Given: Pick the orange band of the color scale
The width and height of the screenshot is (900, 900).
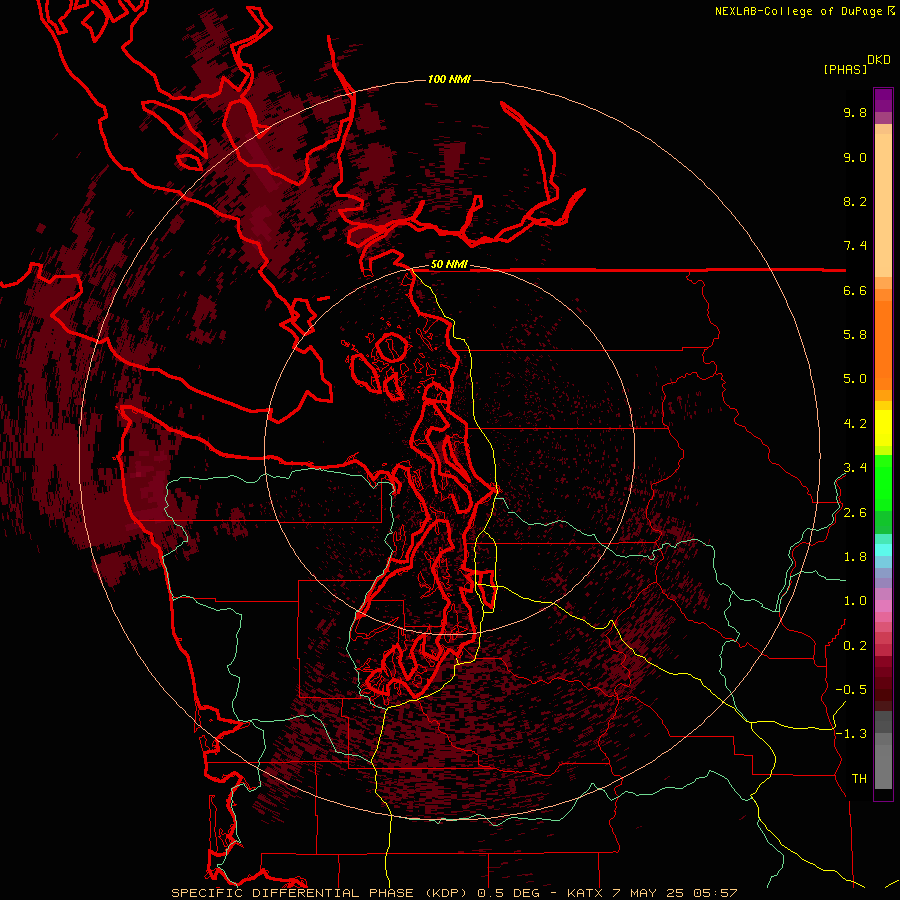Looking at the screenshot, I should (x=883, y=344).
